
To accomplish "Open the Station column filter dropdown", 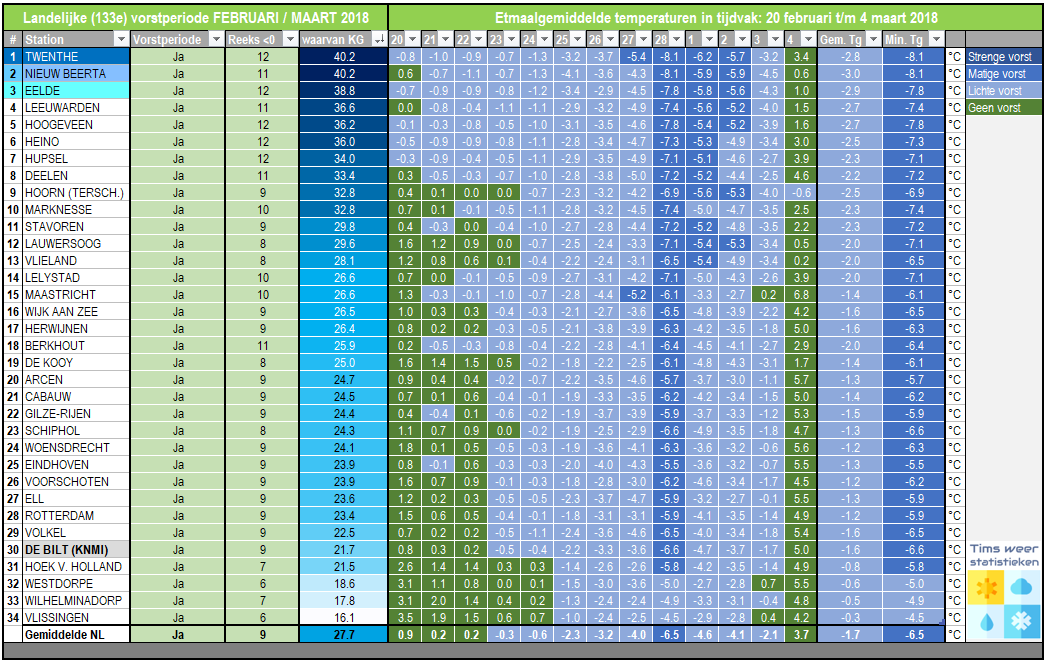I will pyautogui.click(x=121, y=39).
